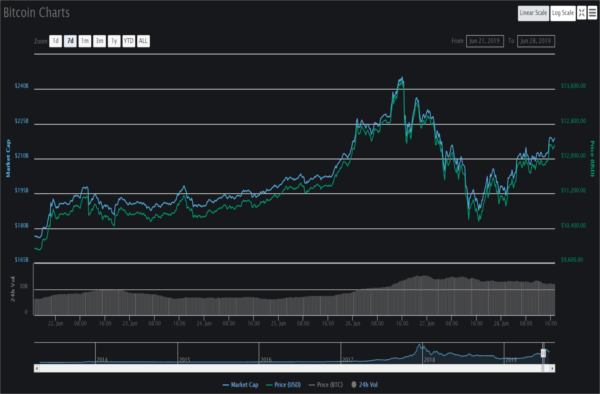Select the 1m zoom range
600x394 pixels.
[85, 41]
